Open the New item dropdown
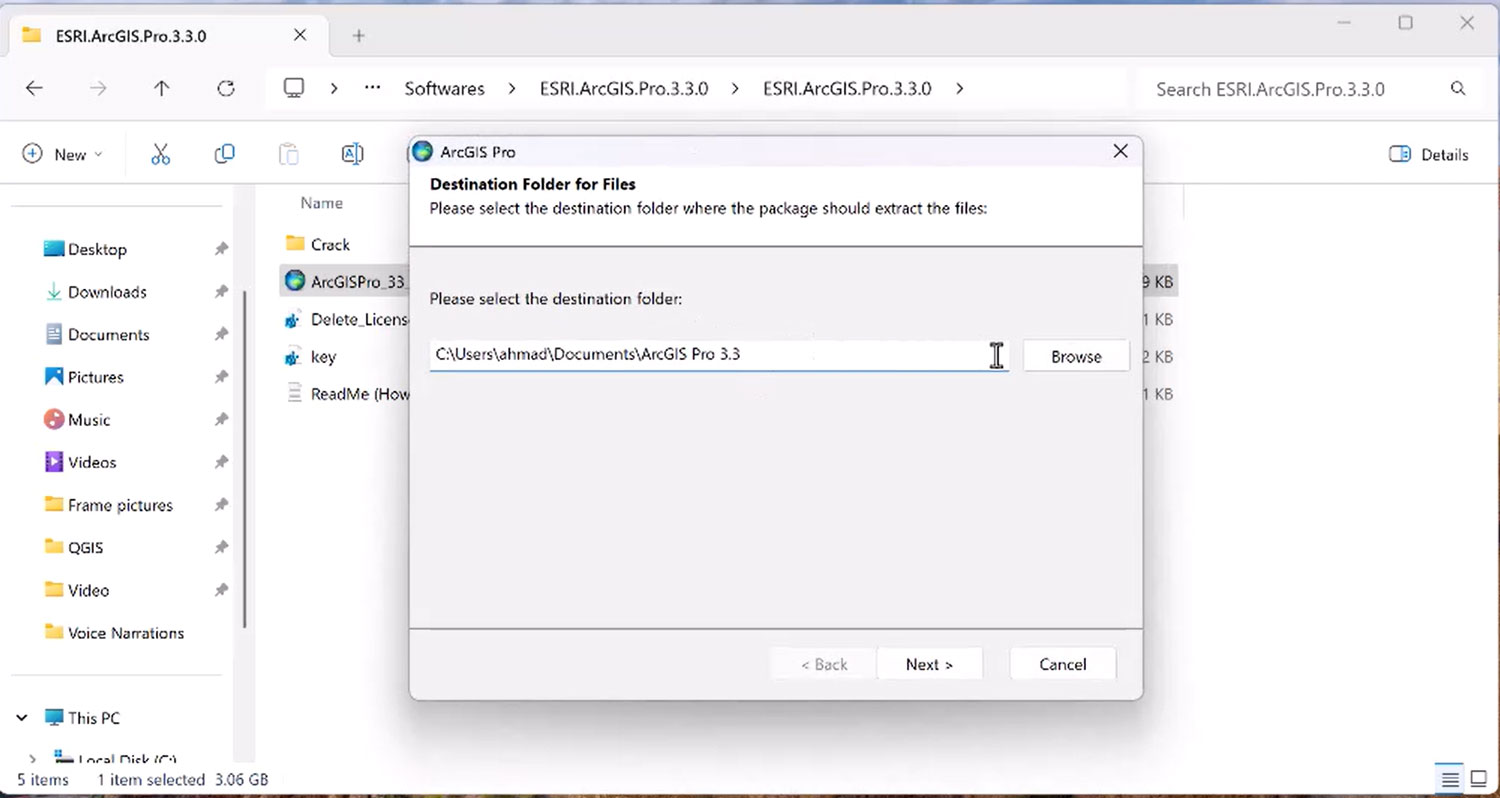Viewport: 1500px width, 798px height. tap(63, 154)
